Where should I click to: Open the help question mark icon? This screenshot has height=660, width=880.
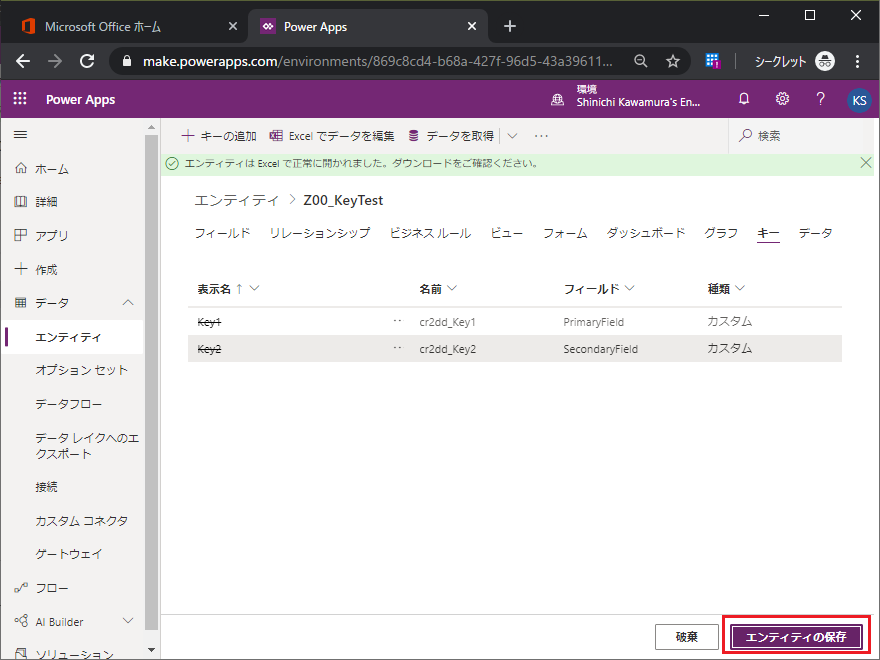tap(820, 99)
